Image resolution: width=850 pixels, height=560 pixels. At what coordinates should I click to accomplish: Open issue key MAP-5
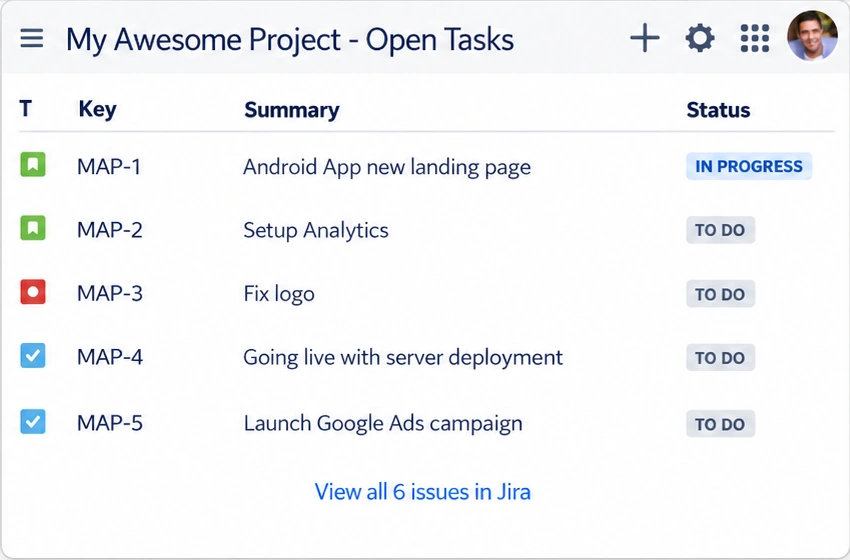110,423
